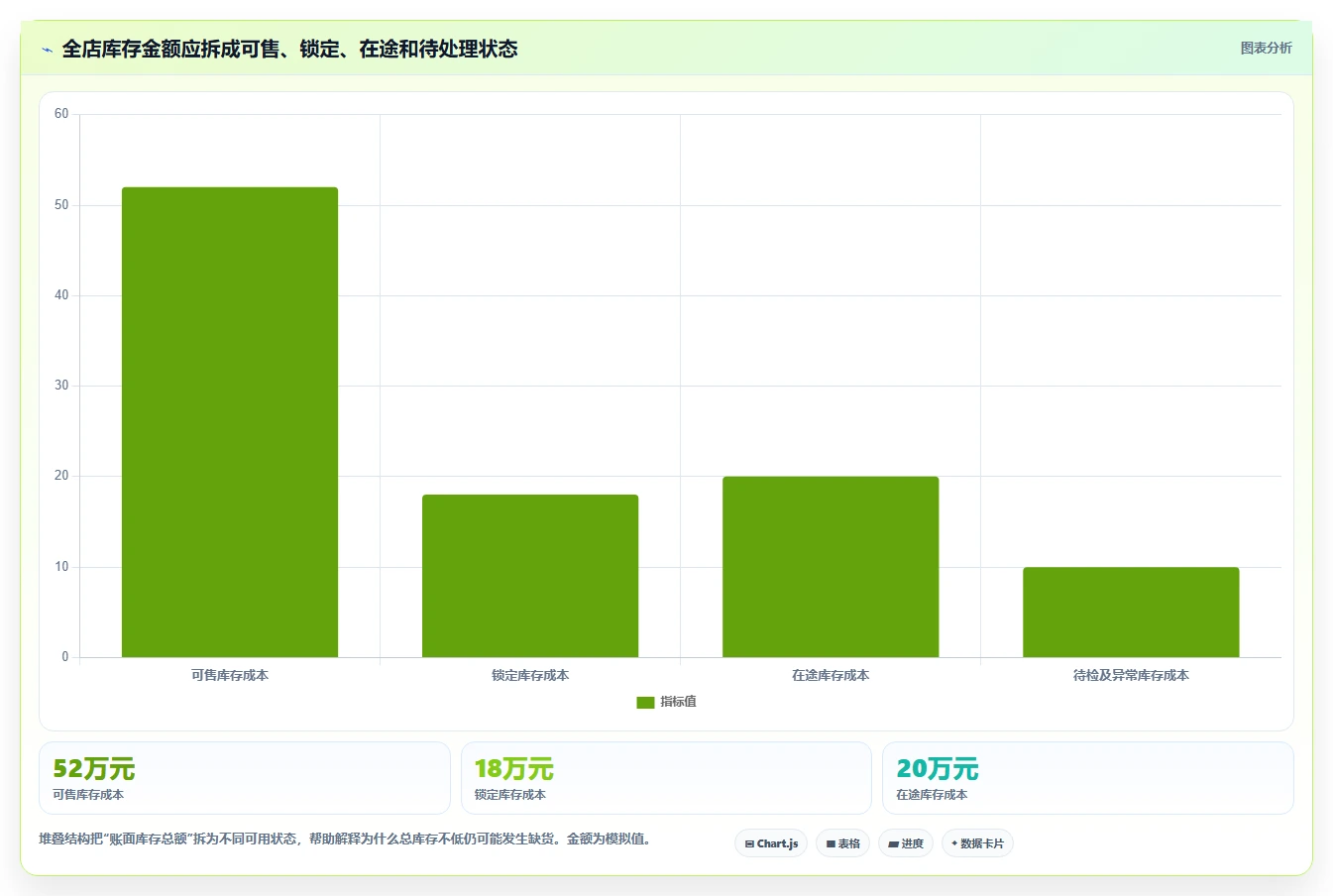Screen dimensions: 1333x896
Task: Click the footnote text 堆叠结构把账面库存总额
Action: click(346, 839)
